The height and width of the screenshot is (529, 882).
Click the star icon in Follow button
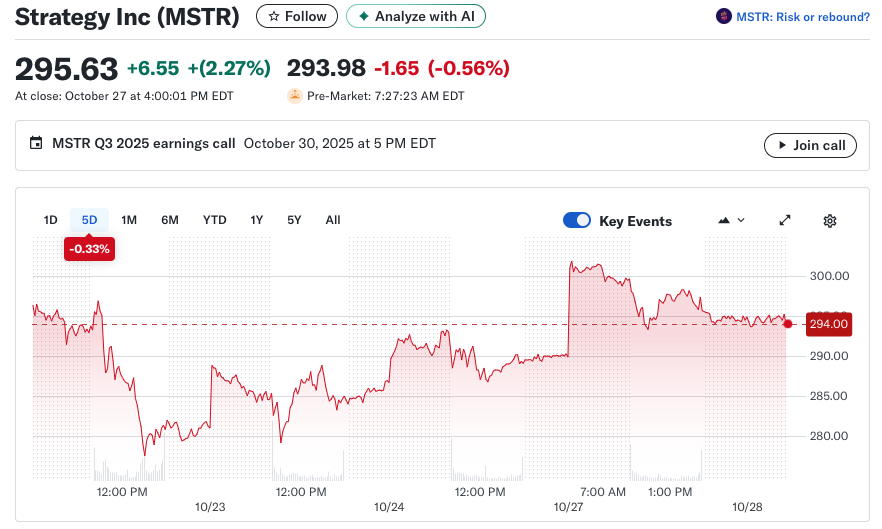(x=274, y=16)
